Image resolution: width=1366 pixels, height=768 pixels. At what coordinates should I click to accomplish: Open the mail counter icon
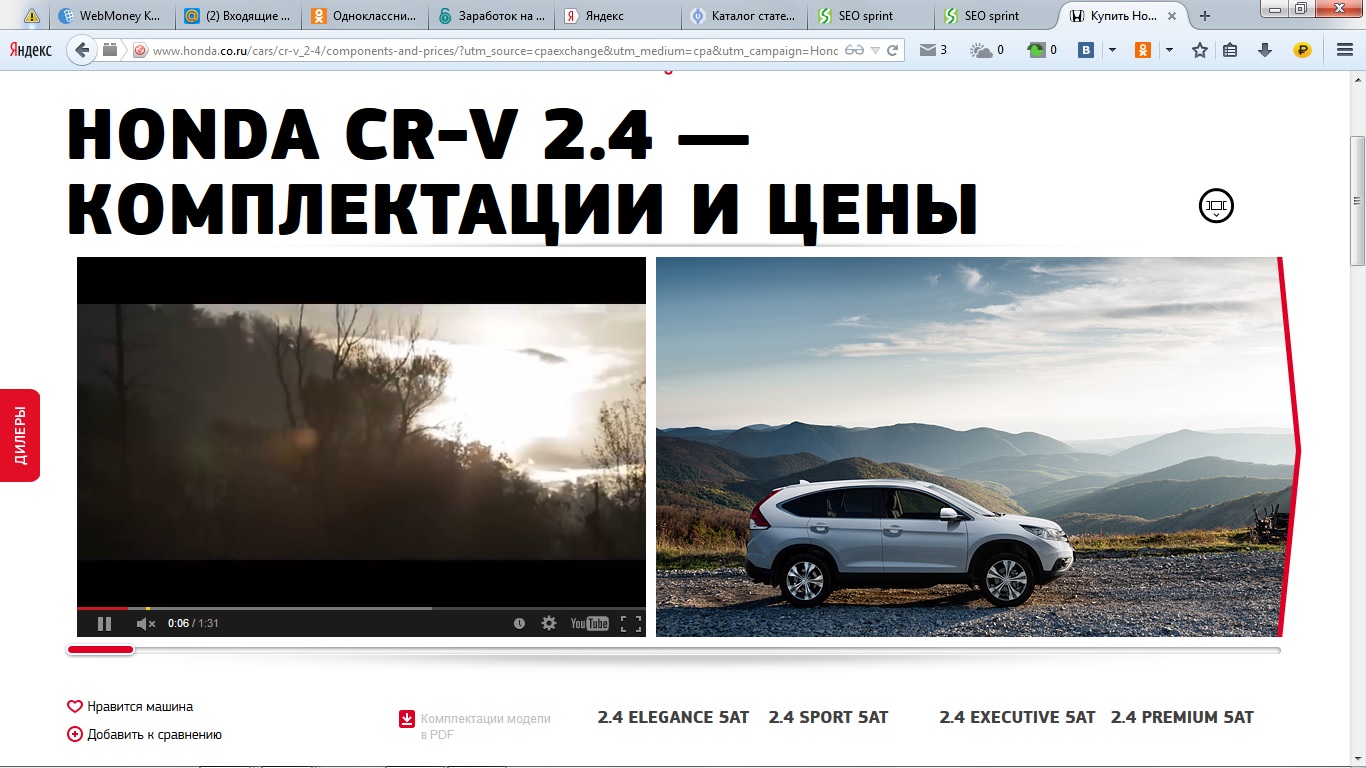[932, 50]
